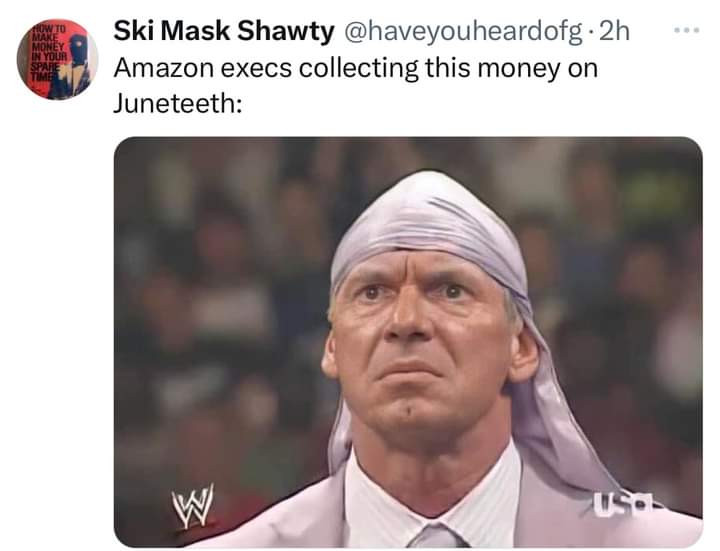Select the display name Ski Mask Shawty
This screenshot has height=551, width=720.
[224, 31]
